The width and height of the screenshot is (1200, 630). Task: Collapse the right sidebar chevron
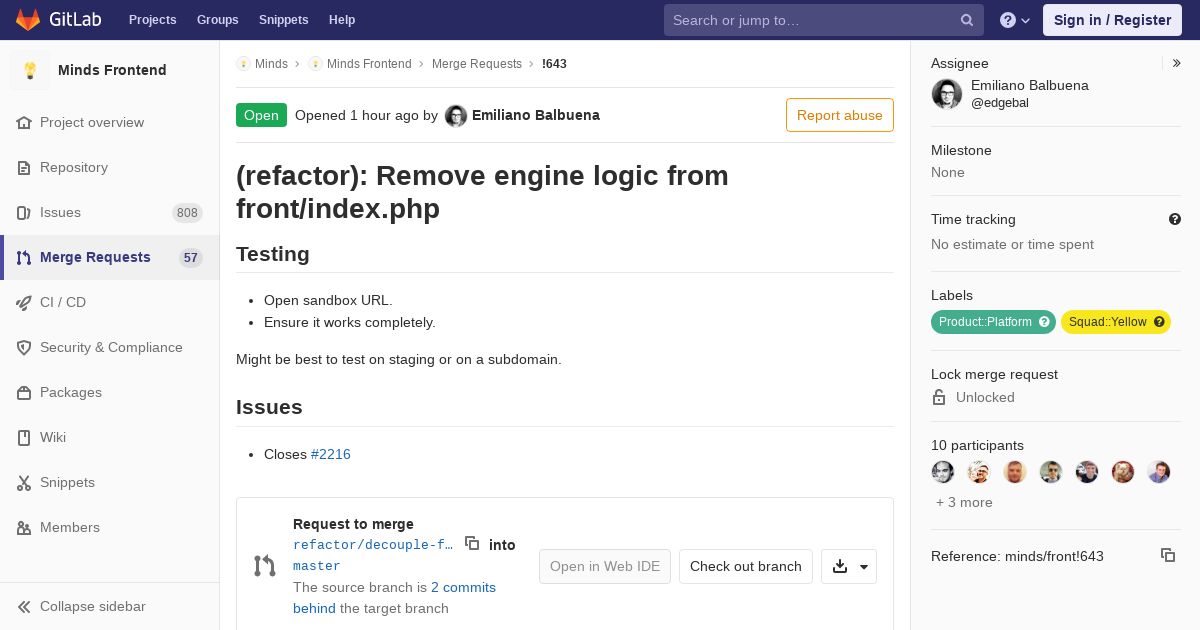point(1177,63)
